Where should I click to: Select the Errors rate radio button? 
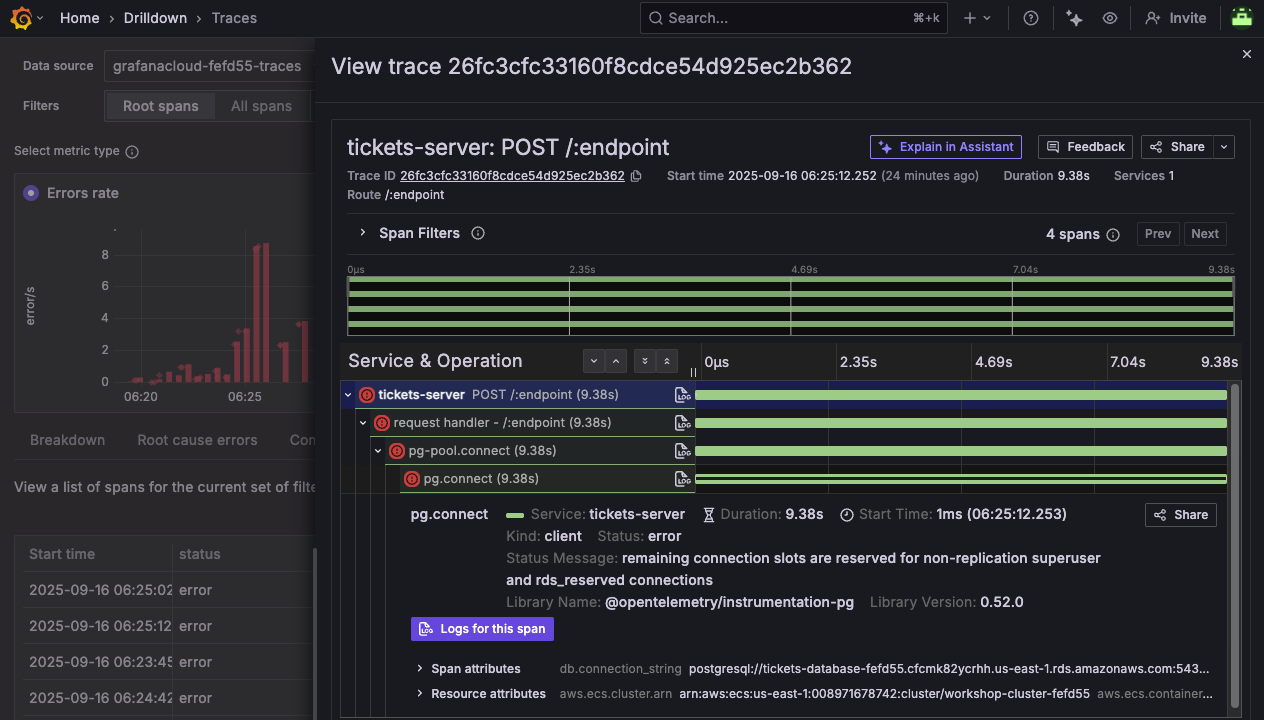[x=31, y=193]
